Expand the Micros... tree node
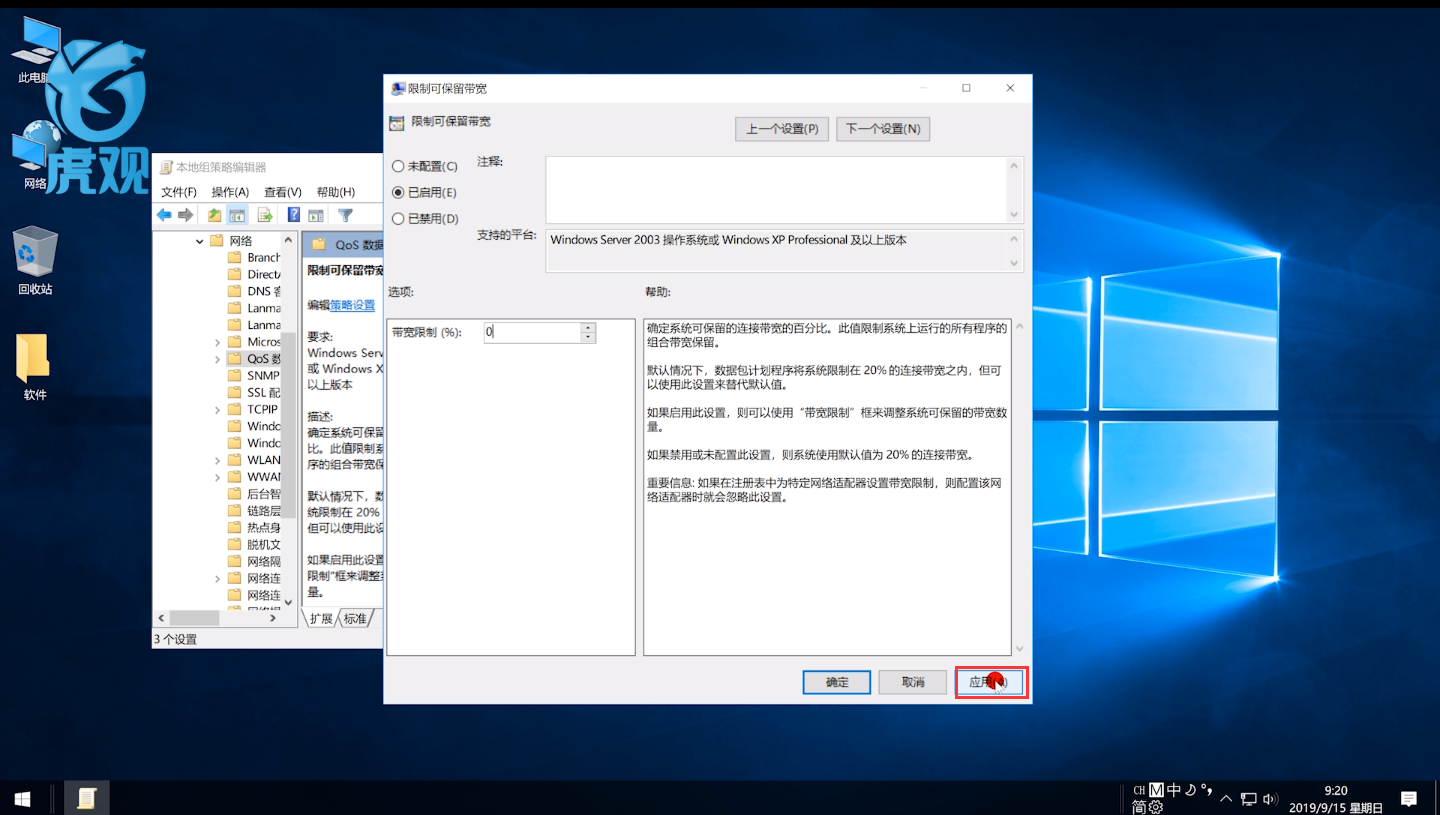This screenshot has width=1440, height=815. coord(217,342)
